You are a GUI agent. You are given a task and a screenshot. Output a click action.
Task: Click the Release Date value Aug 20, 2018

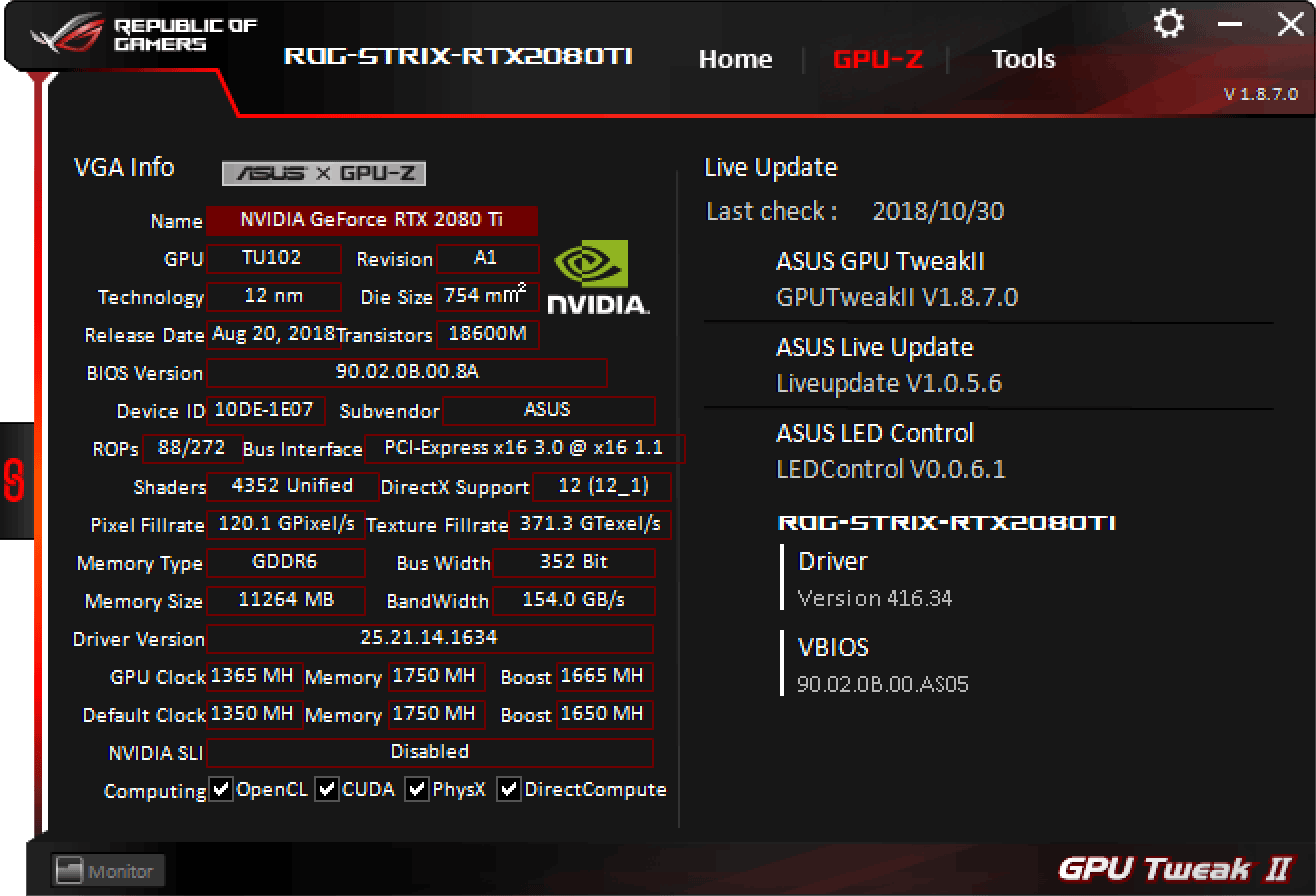point(272,334)
